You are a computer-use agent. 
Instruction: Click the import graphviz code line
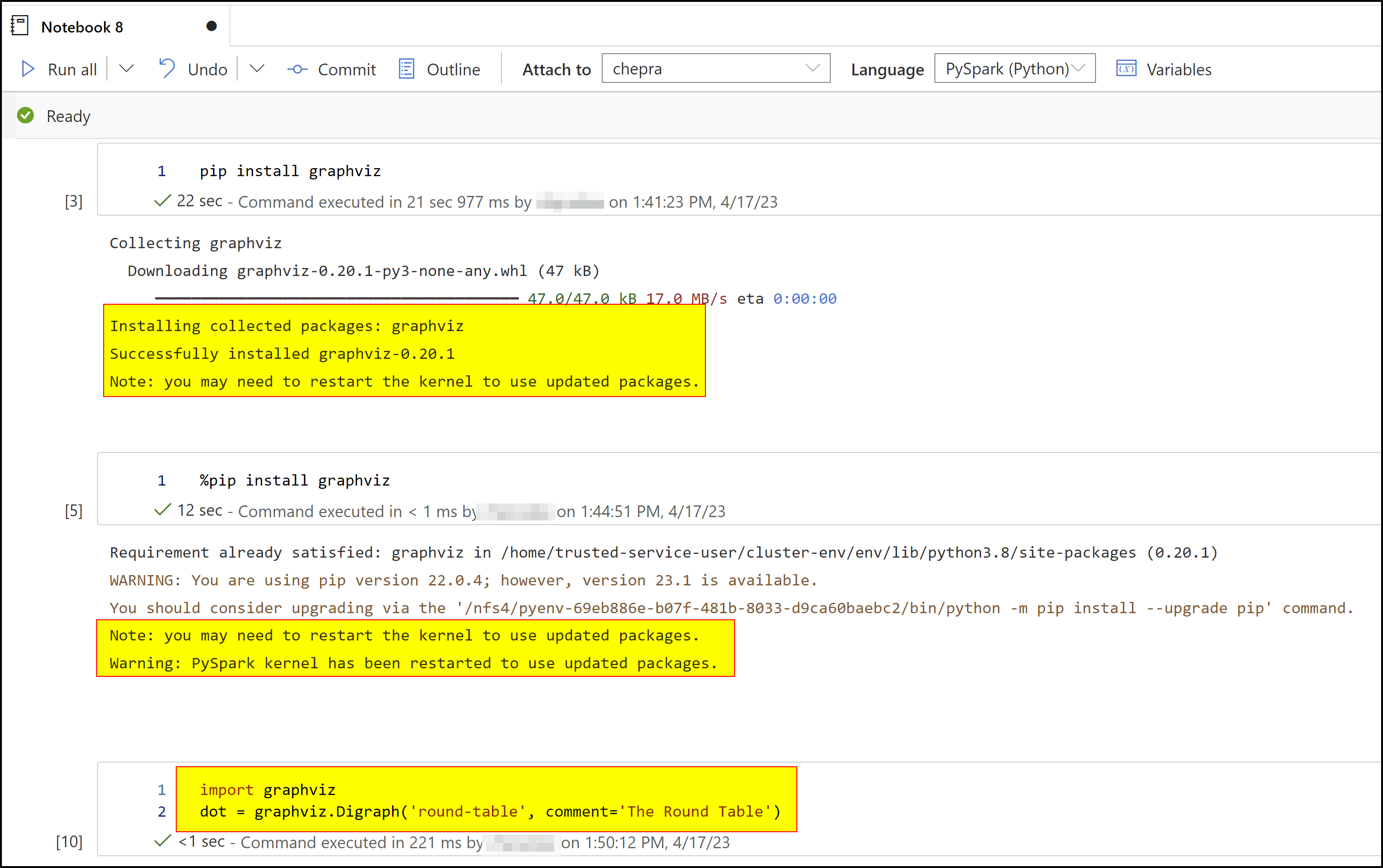click(268, 790)
